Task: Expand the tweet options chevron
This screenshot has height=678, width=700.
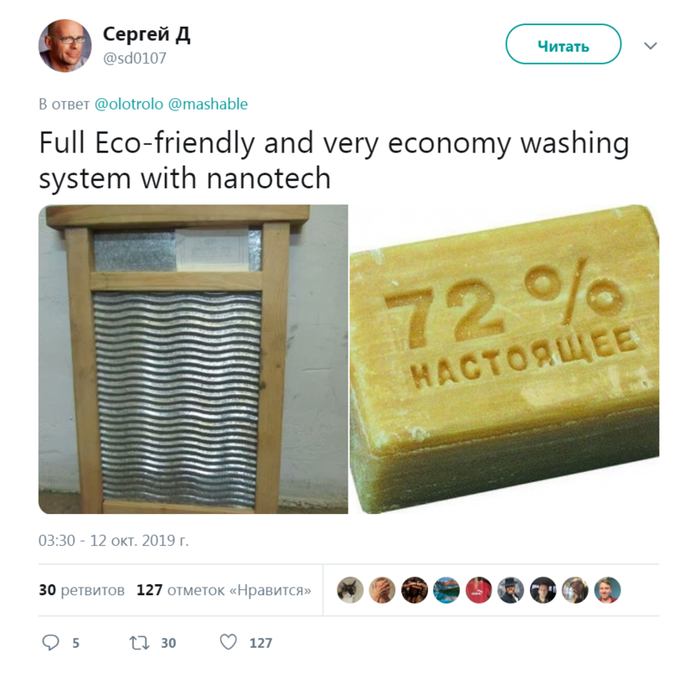Action: click(650, 46)
